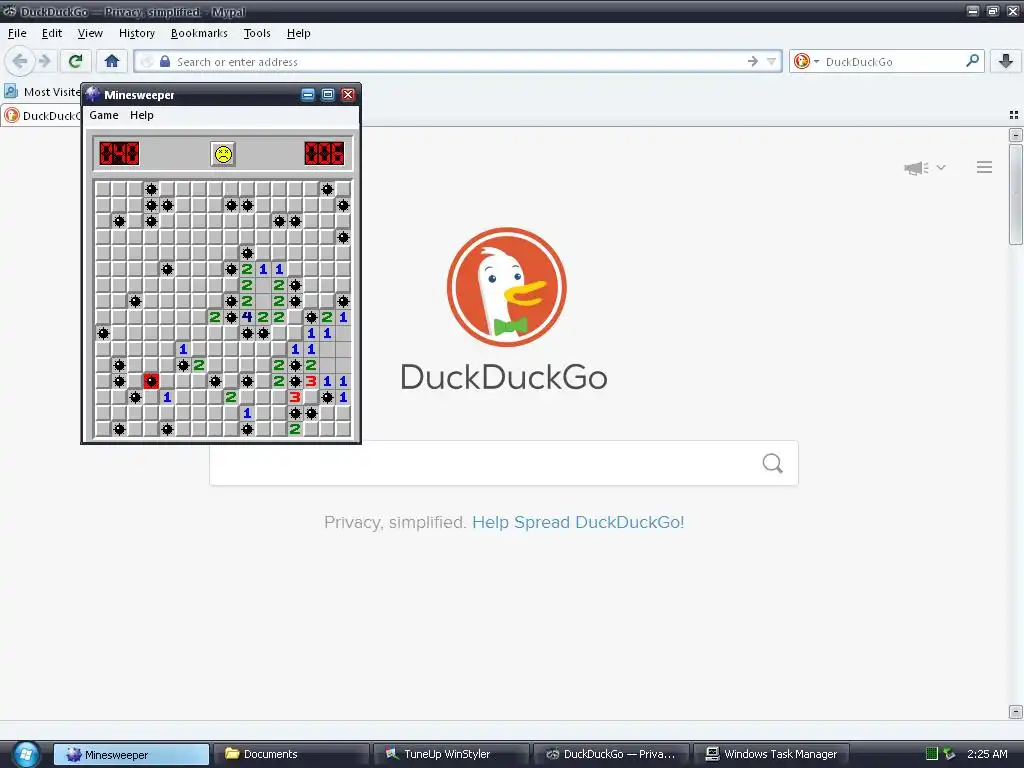
Task: Click the network tray icon
Action: coord(949,754)
